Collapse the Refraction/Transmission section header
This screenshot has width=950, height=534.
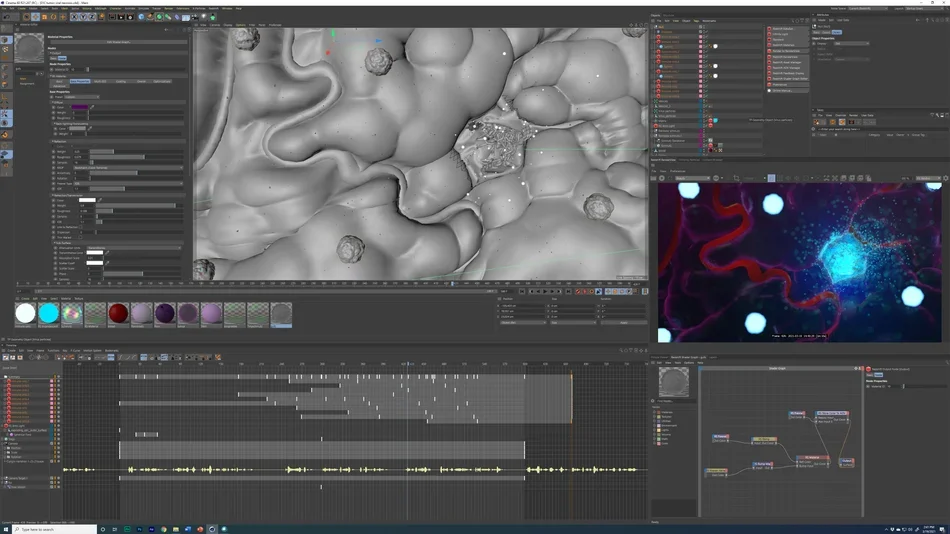[x=118, y=195]
